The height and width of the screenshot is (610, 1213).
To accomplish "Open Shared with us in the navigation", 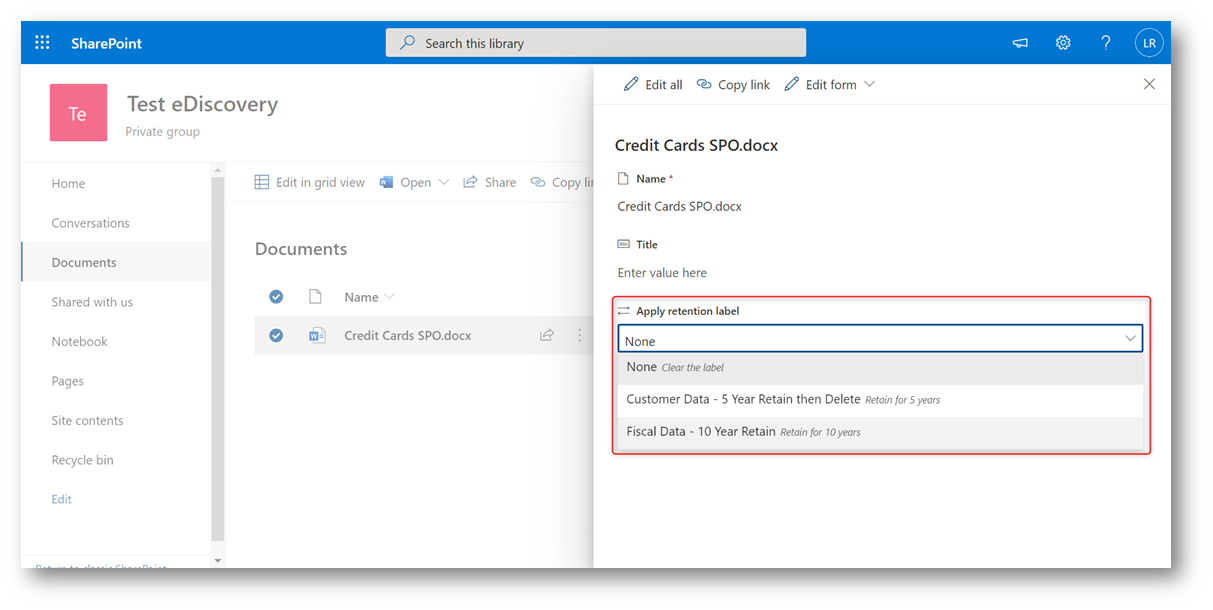I will 92,302.
